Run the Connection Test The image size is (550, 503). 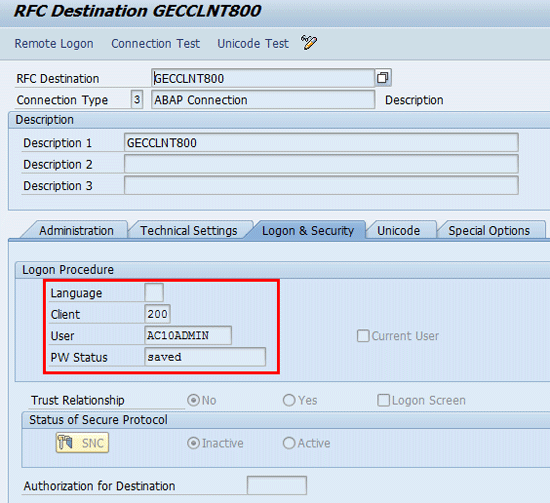coord(155,43)
